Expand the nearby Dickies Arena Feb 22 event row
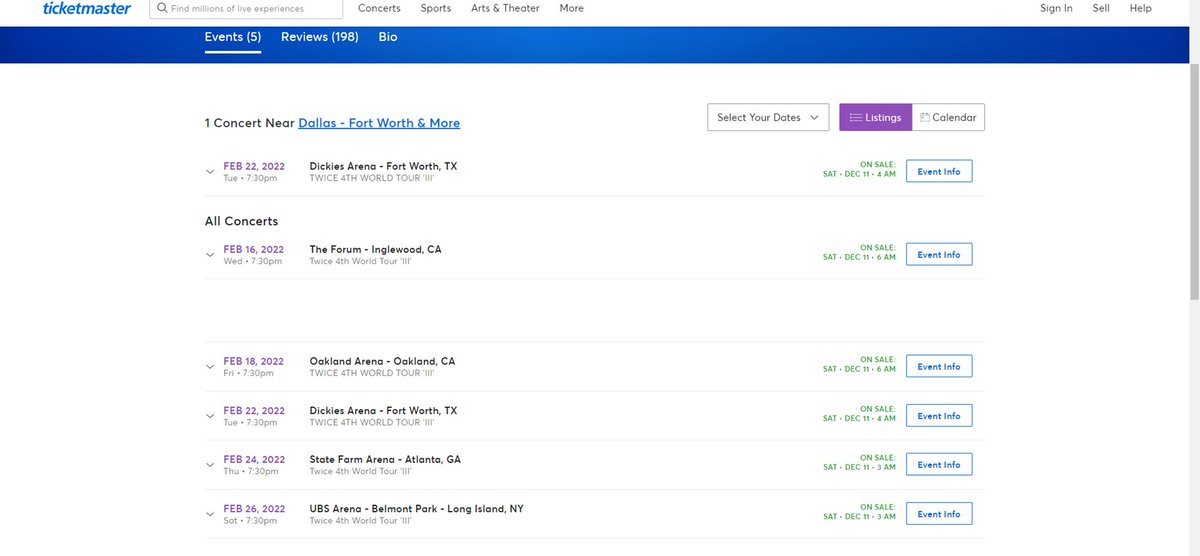 (x=210, y=172)
